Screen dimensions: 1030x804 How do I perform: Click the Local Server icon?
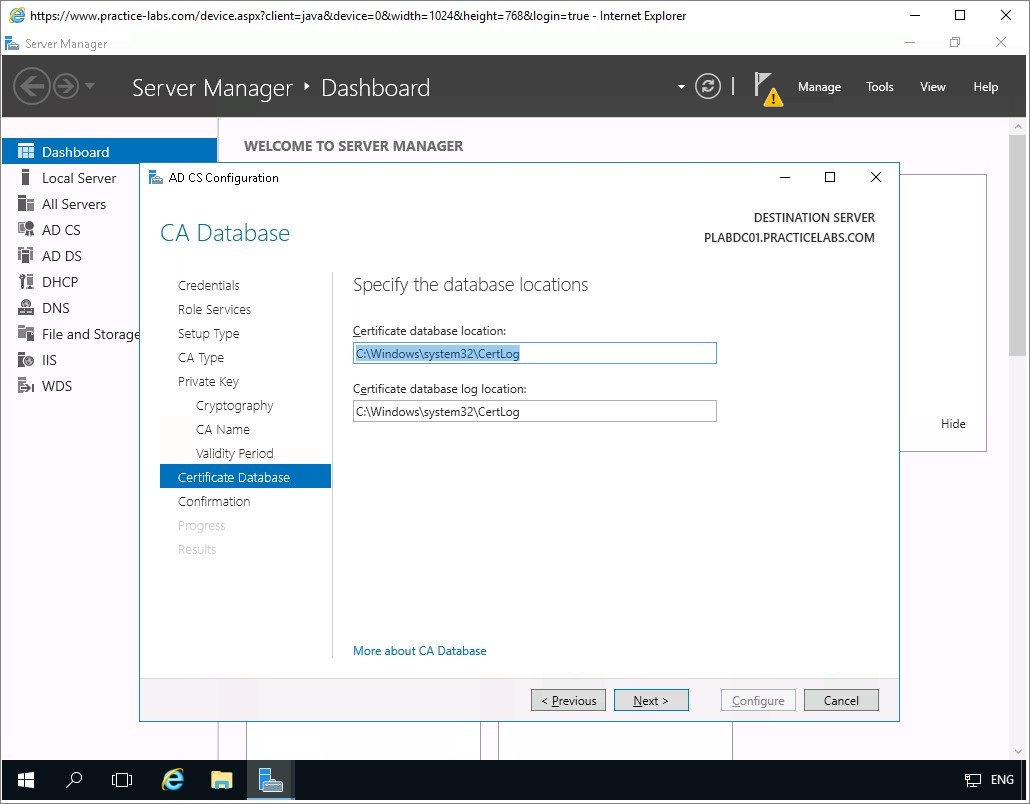pyautogui.click(x=26, y=177)
